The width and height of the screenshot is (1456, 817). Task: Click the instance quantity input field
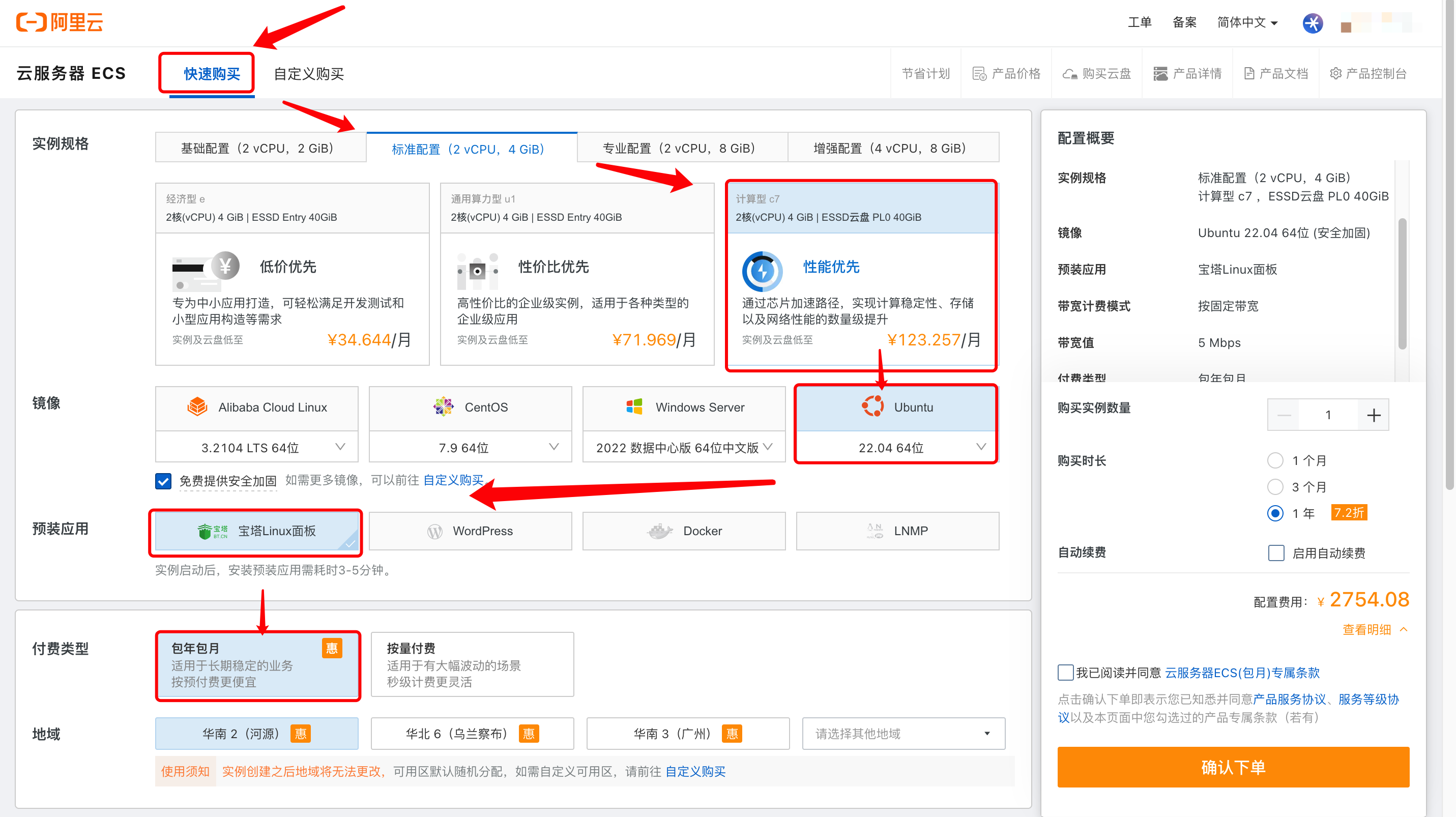(x=1328, y=415)
